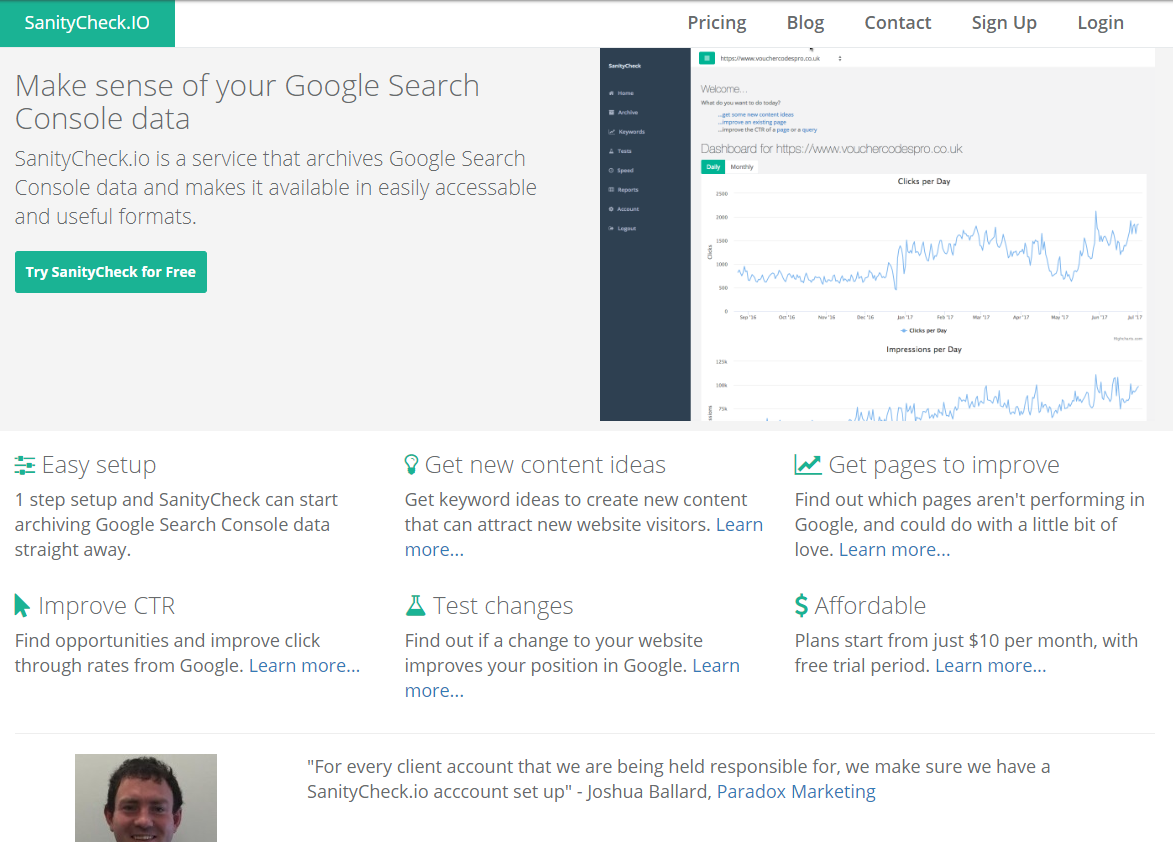The image size is (1173, 842).
Task: Click the flask Test changes icon
Action: click(415, 606)
